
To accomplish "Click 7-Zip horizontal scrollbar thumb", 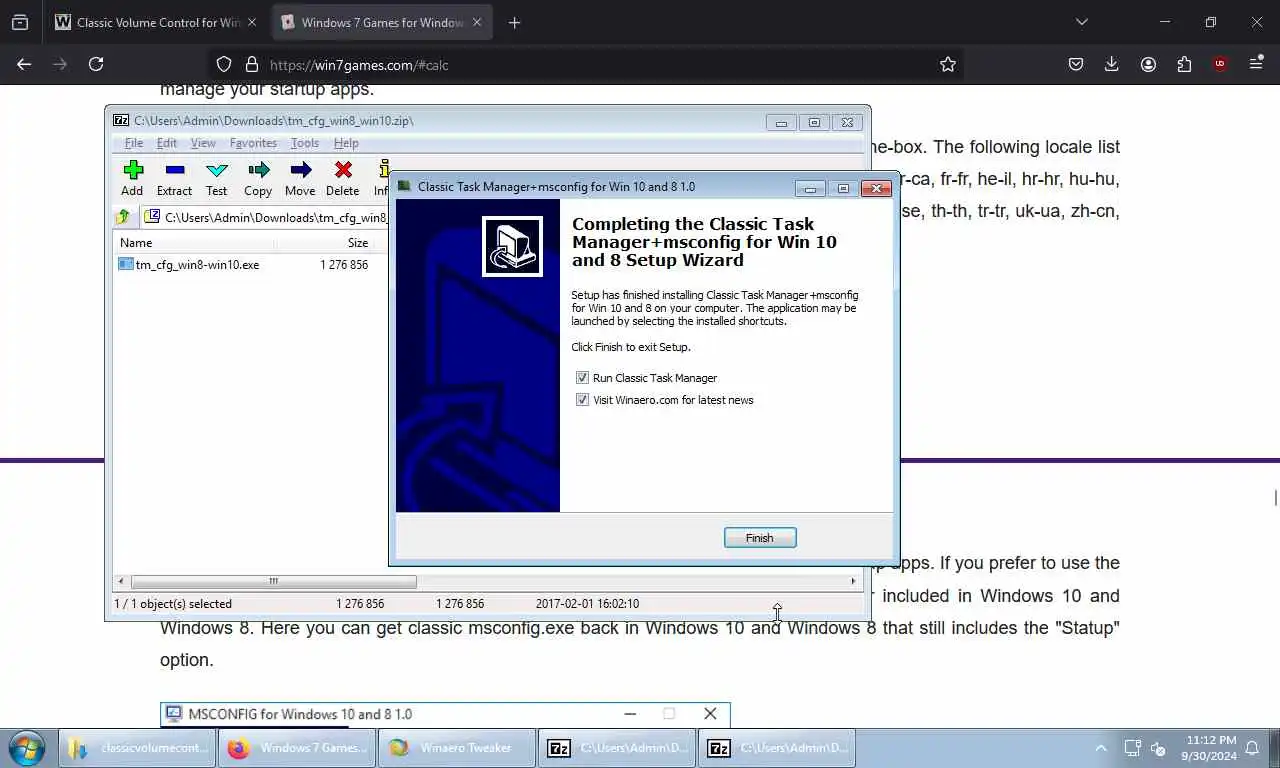I will tap(273, 581).
